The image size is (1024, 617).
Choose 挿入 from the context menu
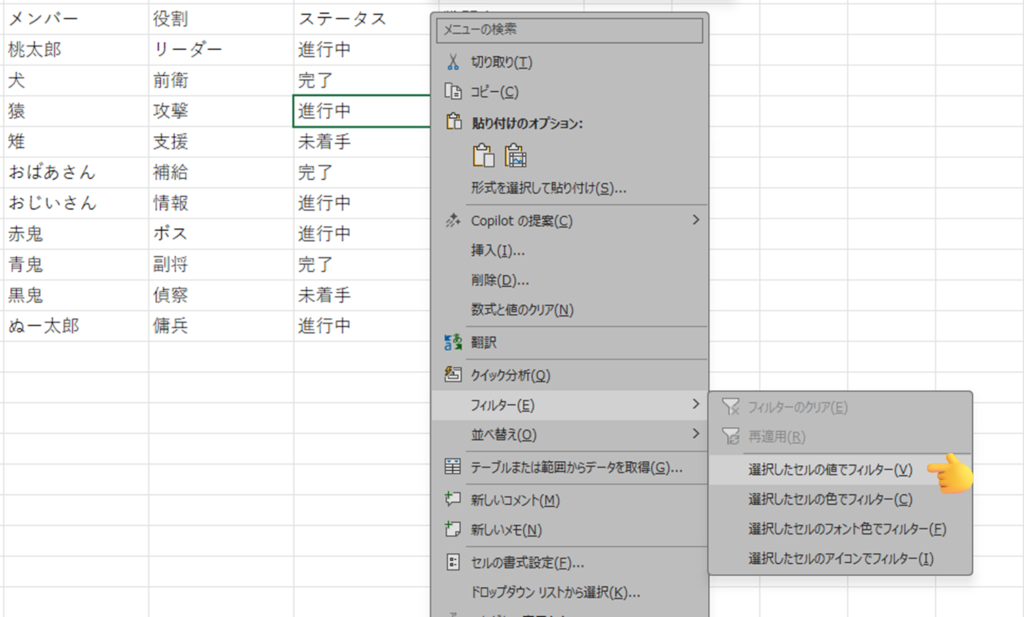coord(498,250)
